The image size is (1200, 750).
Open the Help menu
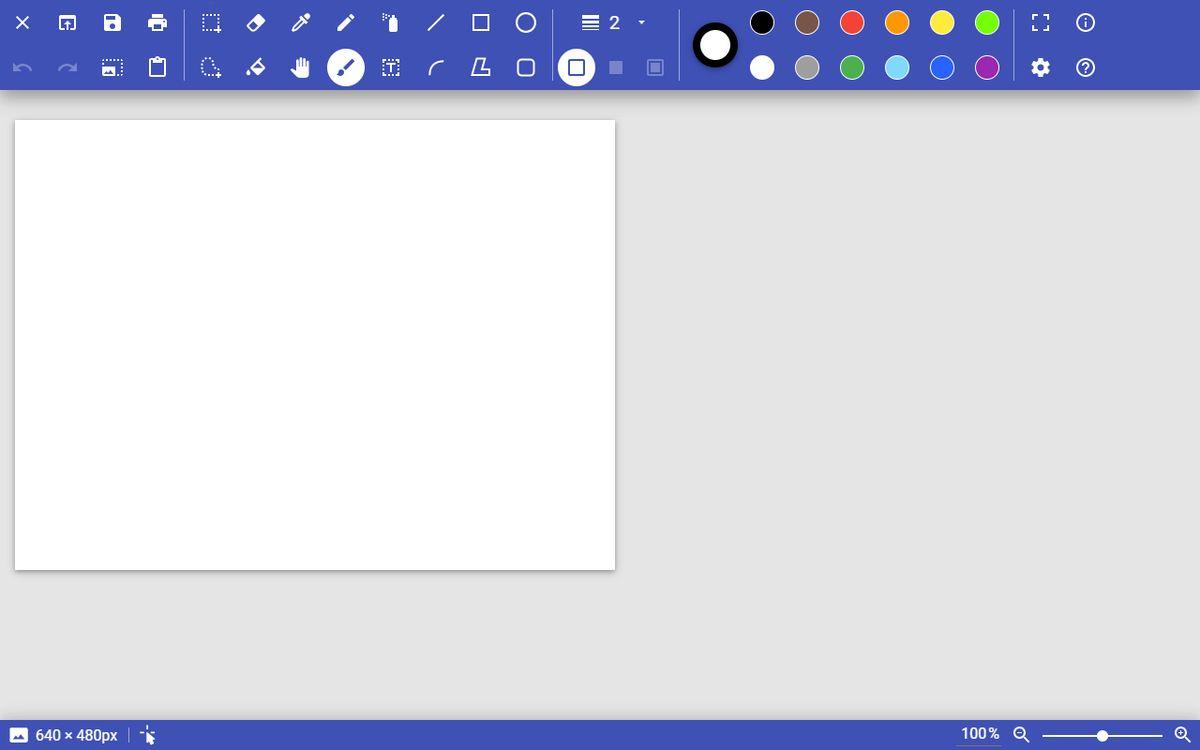tap(1086, 68)
